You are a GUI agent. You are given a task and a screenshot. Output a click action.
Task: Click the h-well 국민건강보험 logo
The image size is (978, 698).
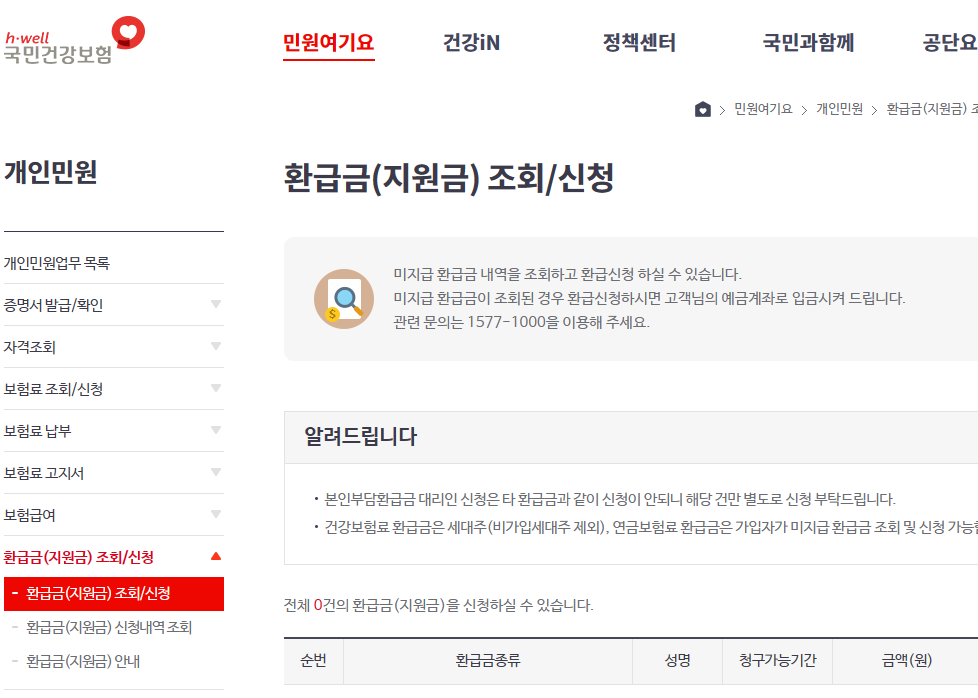click(74, 41)
